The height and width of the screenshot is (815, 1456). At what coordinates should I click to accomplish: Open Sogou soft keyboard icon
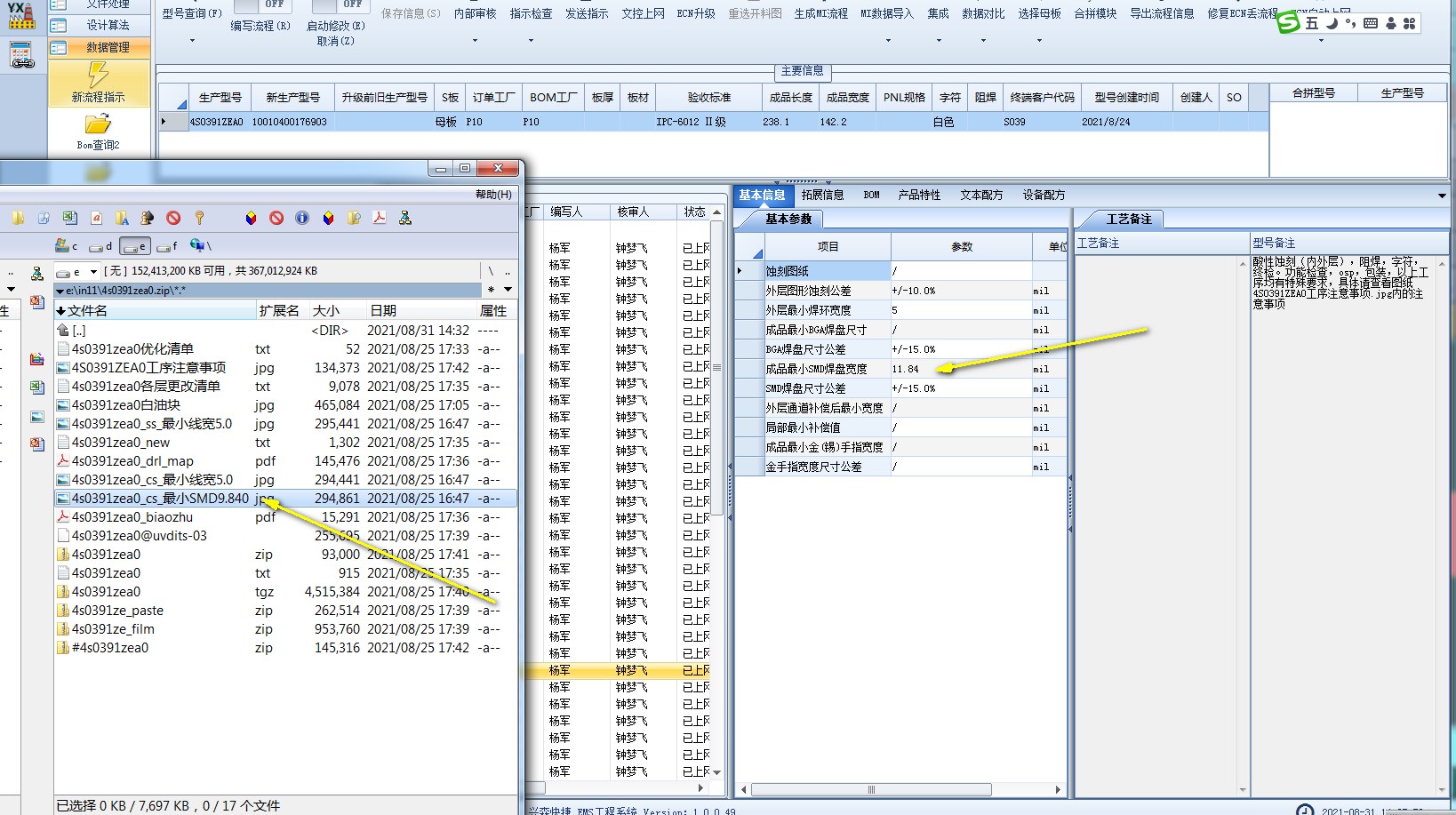pos(1371,23)
